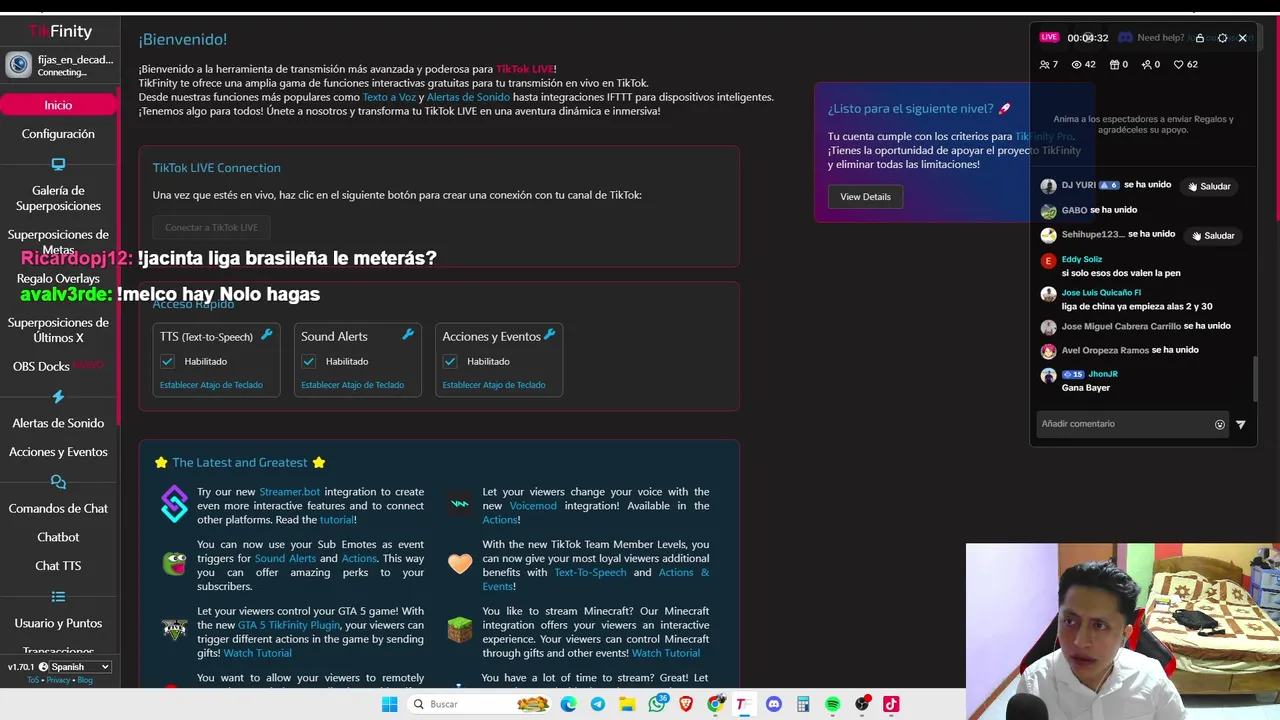Click the likes heart count icon
Viewport: 1280px width, 720px height.
[1179, 64]
